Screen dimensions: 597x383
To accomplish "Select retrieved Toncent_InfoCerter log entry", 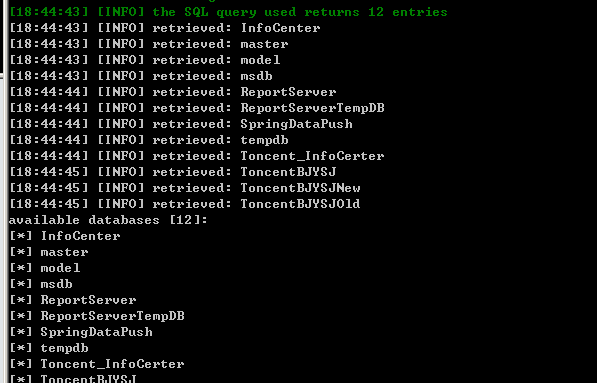I will [196, 156].
